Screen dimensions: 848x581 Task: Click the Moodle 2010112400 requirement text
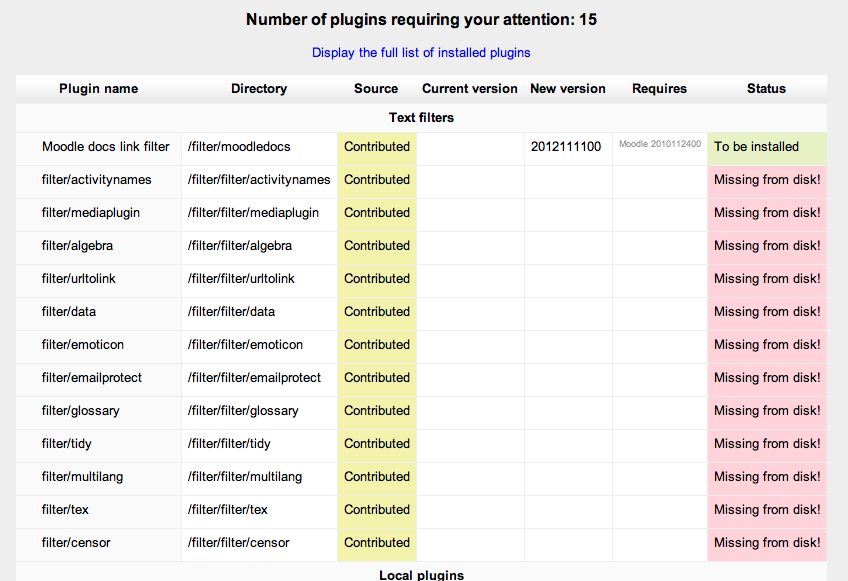(660, 144)
